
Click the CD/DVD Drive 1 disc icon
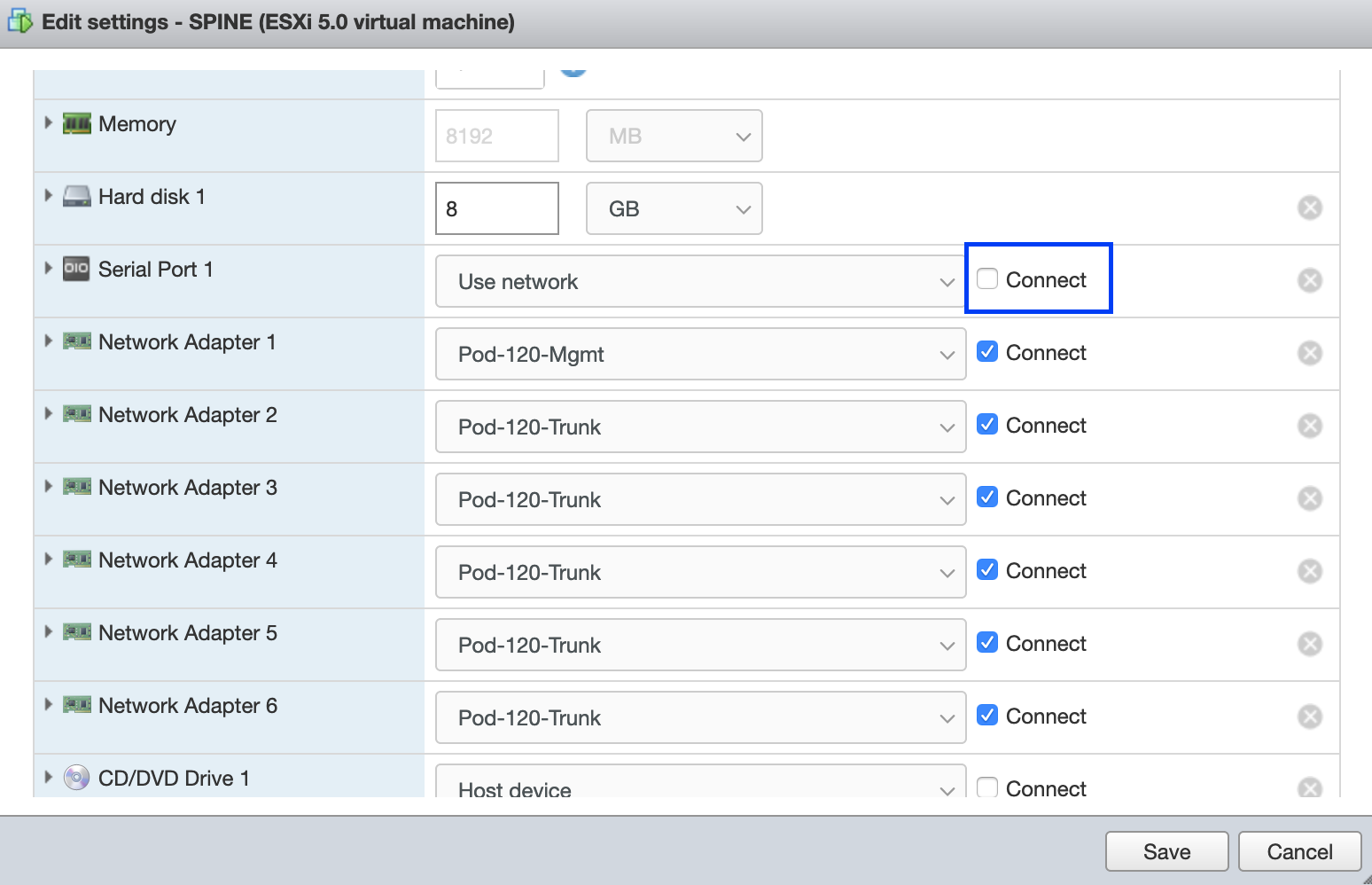point(77,778)
